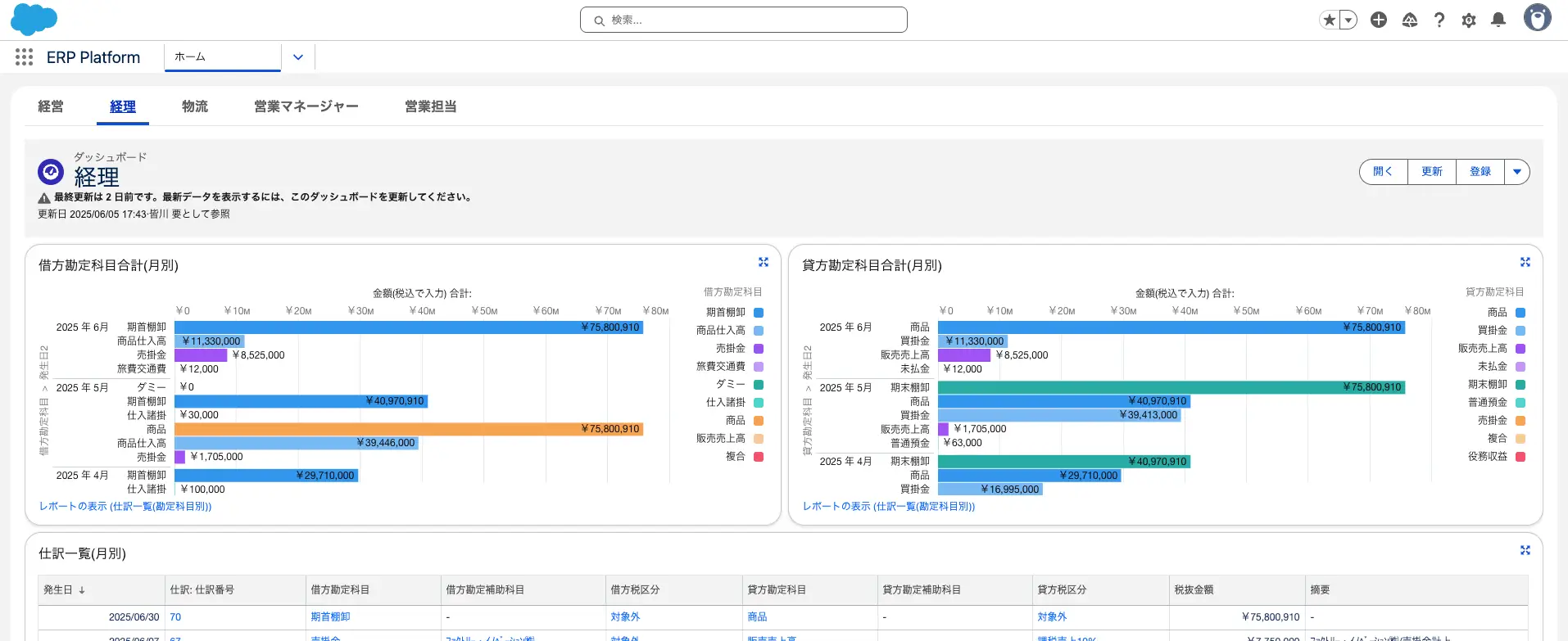Open the Setup gear icon
1568x641 pixels.
pyautogui.click(x=1469, y=20)
